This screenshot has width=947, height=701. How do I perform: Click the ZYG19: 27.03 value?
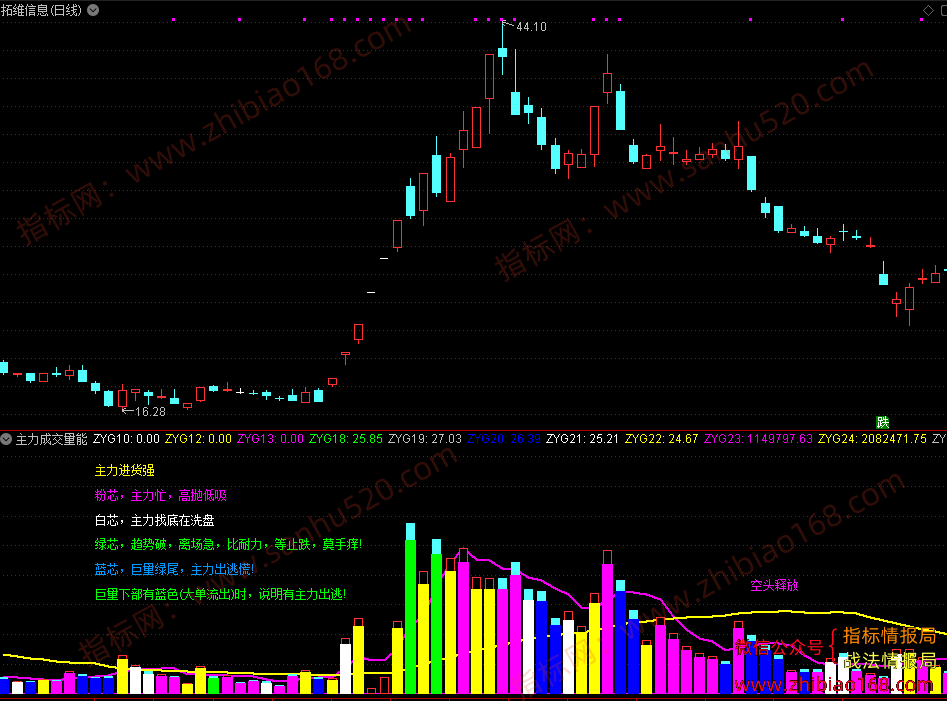tap(425, 439)
